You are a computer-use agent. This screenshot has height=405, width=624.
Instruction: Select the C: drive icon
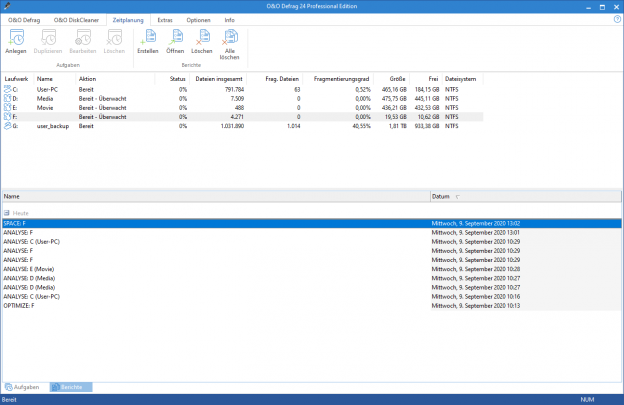[x=10, y=90]
